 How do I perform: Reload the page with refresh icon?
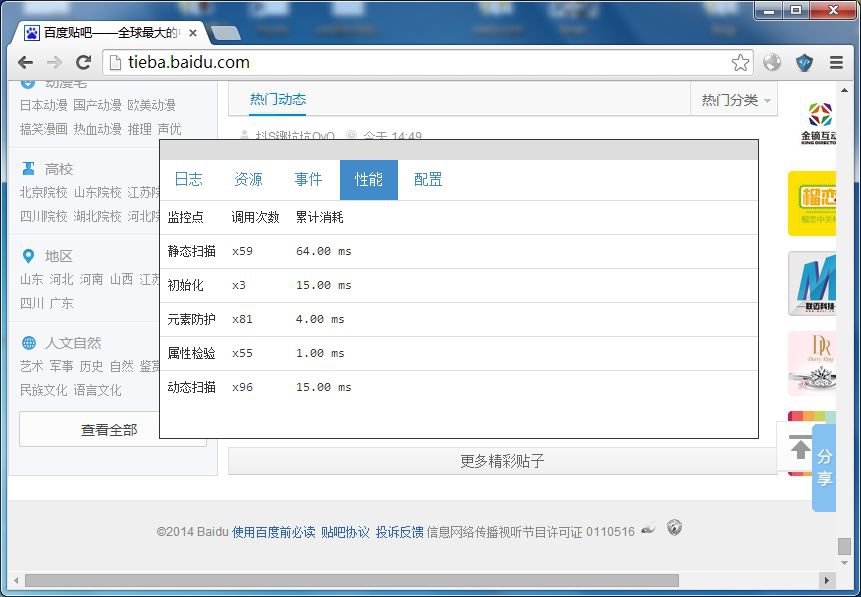pyautogui.click(x=84, y=63)
